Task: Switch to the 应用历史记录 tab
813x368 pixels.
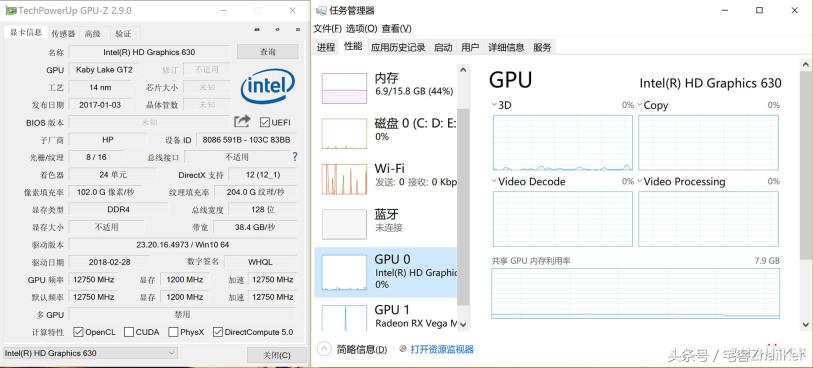Action: pos(398,47)
